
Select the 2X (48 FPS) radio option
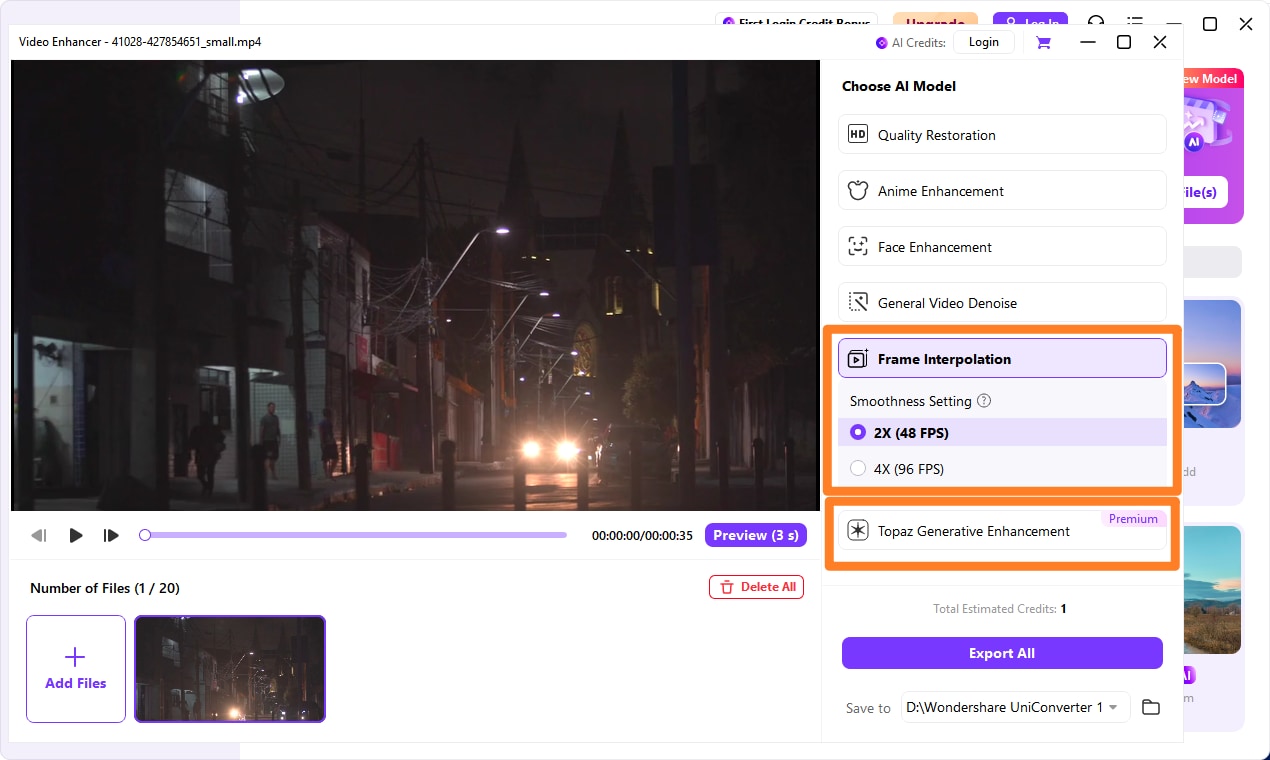[x=857, y=433]
